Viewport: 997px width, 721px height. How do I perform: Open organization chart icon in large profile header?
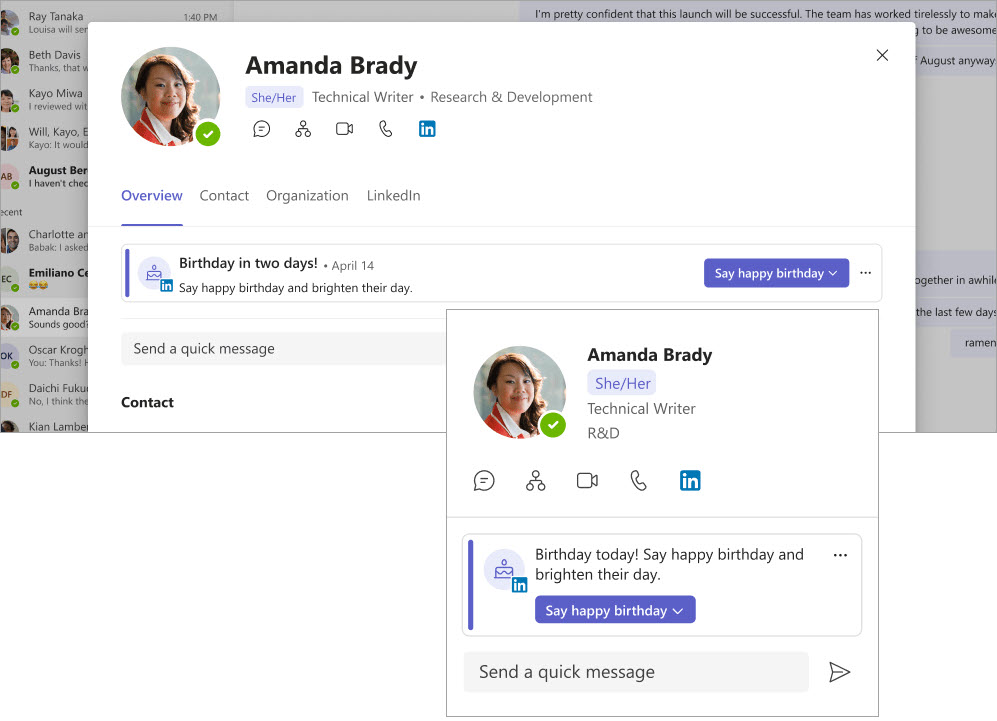[x=303, y=129]
